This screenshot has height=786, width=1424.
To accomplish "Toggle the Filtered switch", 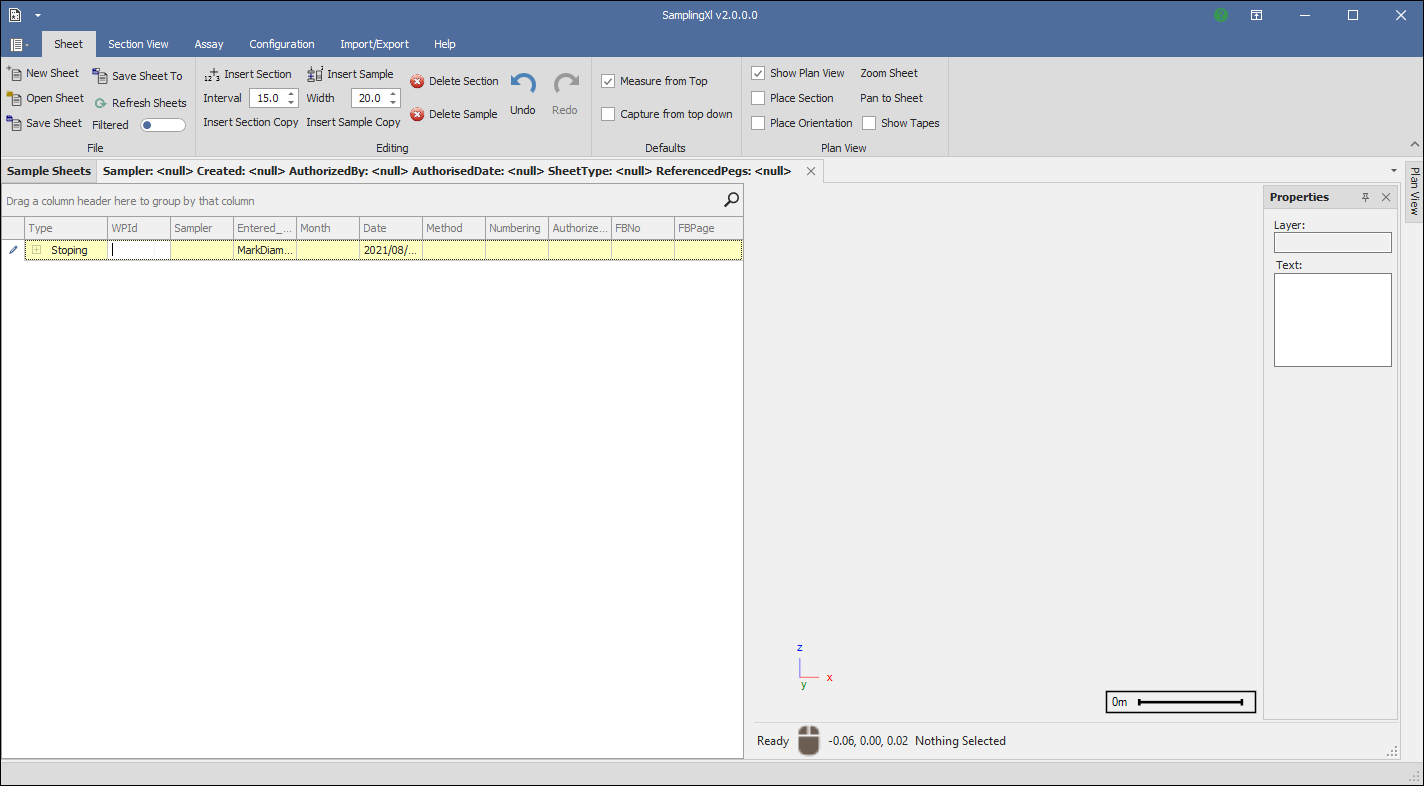I will [163, 125].
